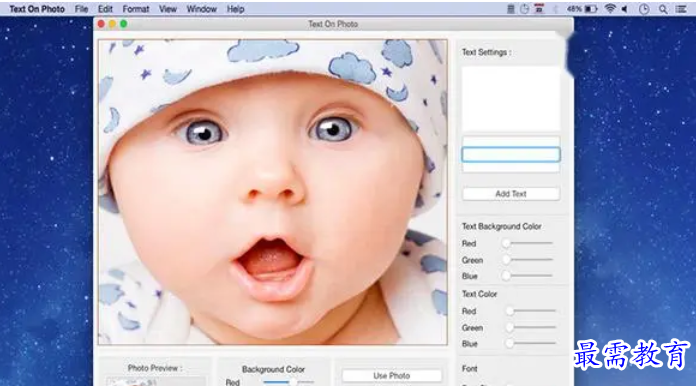The image size is (696, 386).
Task: Click the 48% battery percentage text
Action: (x=574, y=9)
